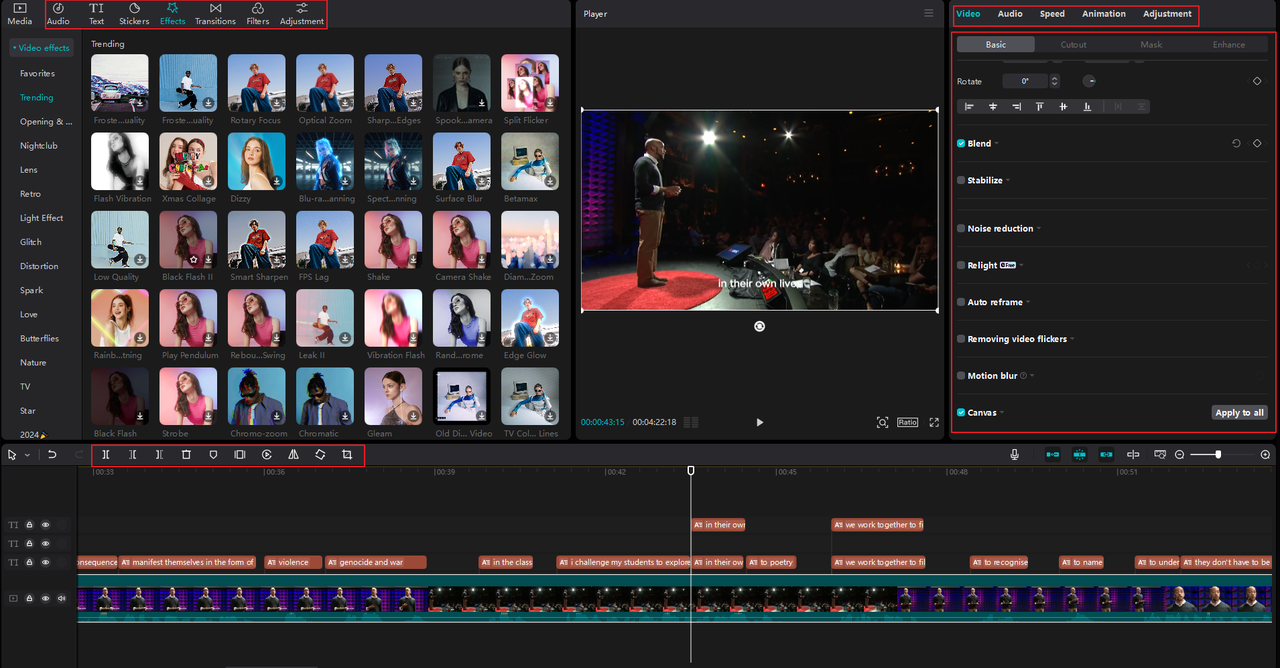The image size is (1280, 668).
Task: Expand the Auto reframe section arrow
Action: (1028, 303)
